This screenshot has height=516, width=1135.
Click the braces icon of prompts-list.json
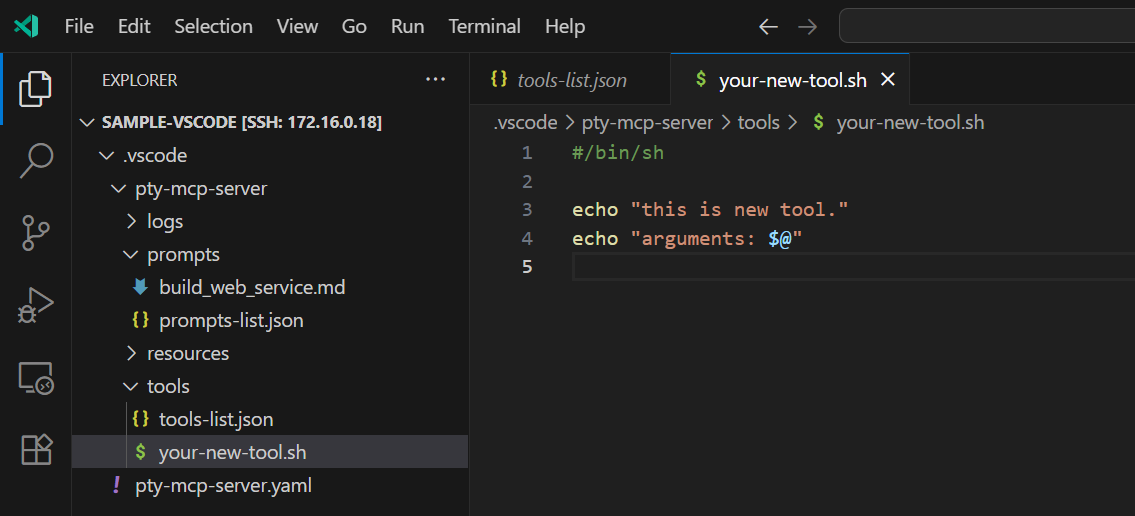pyautogui.click(x=140, y=320)
